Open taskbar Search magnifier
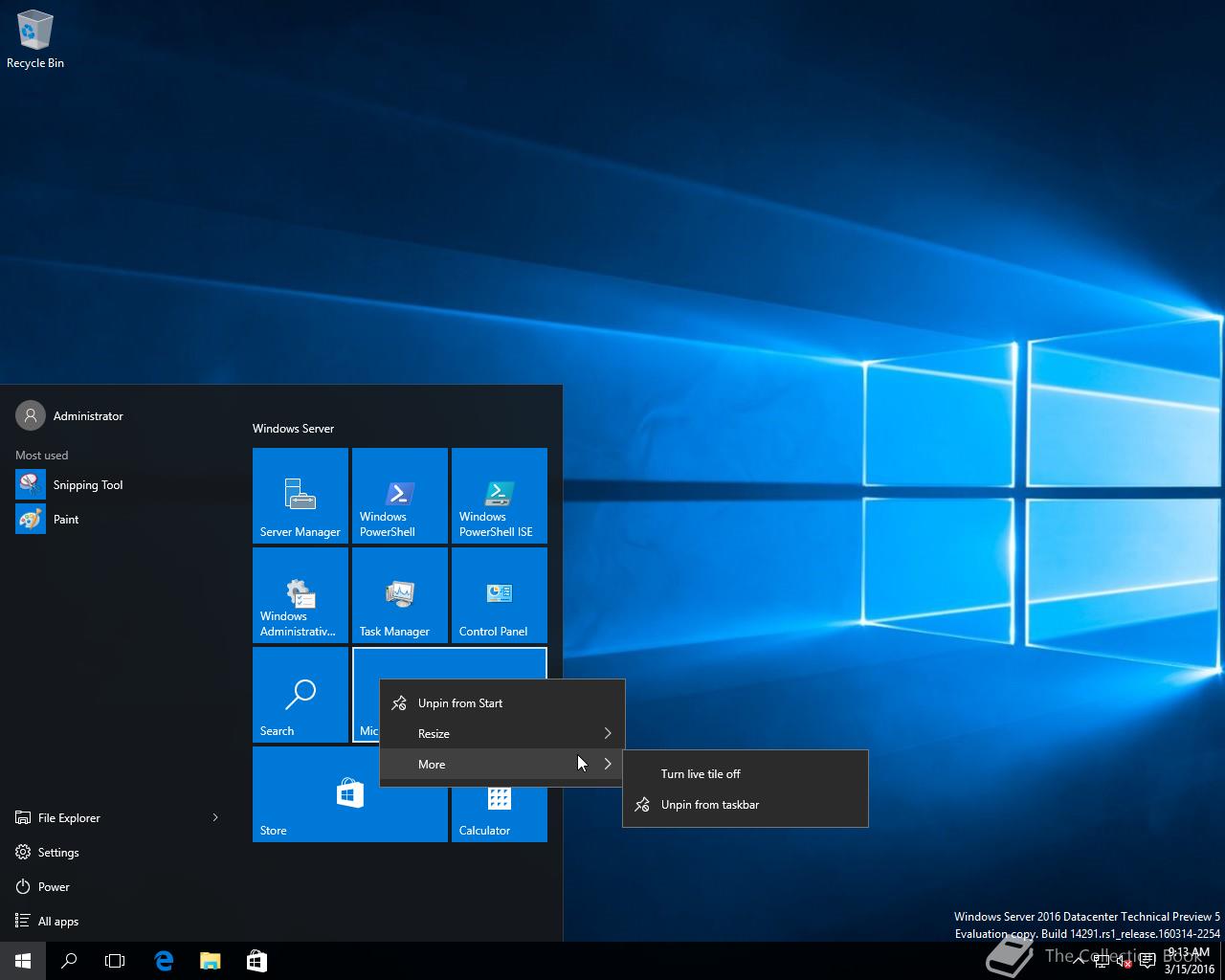1225x980 pixels. coord(69,961)
